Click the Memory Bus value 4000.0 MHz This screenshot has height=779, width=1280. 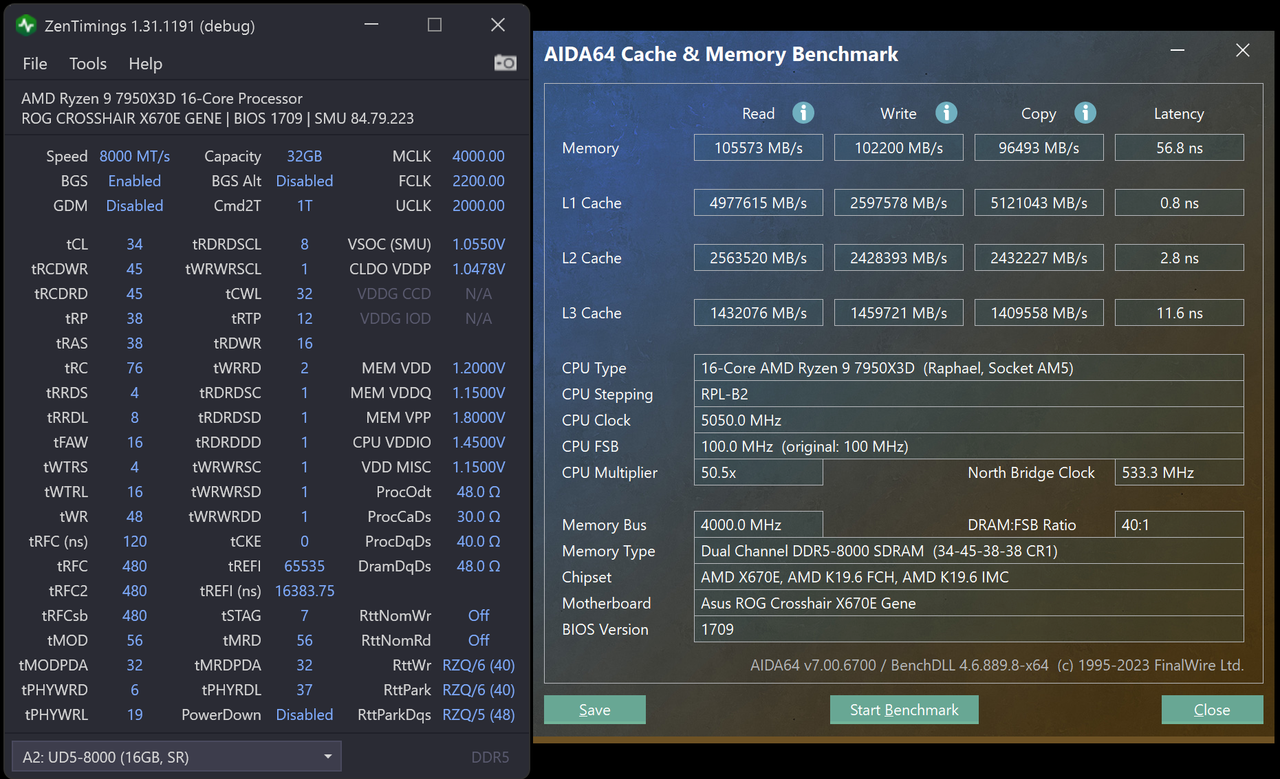759,525
